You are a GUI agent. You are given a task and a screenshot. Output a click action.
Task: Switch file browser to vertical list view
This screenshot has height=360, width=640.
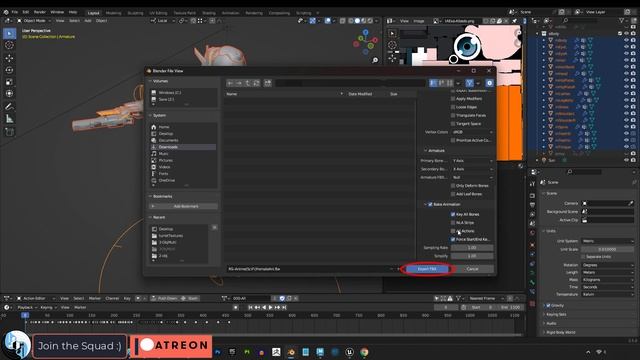coord(433,83)
